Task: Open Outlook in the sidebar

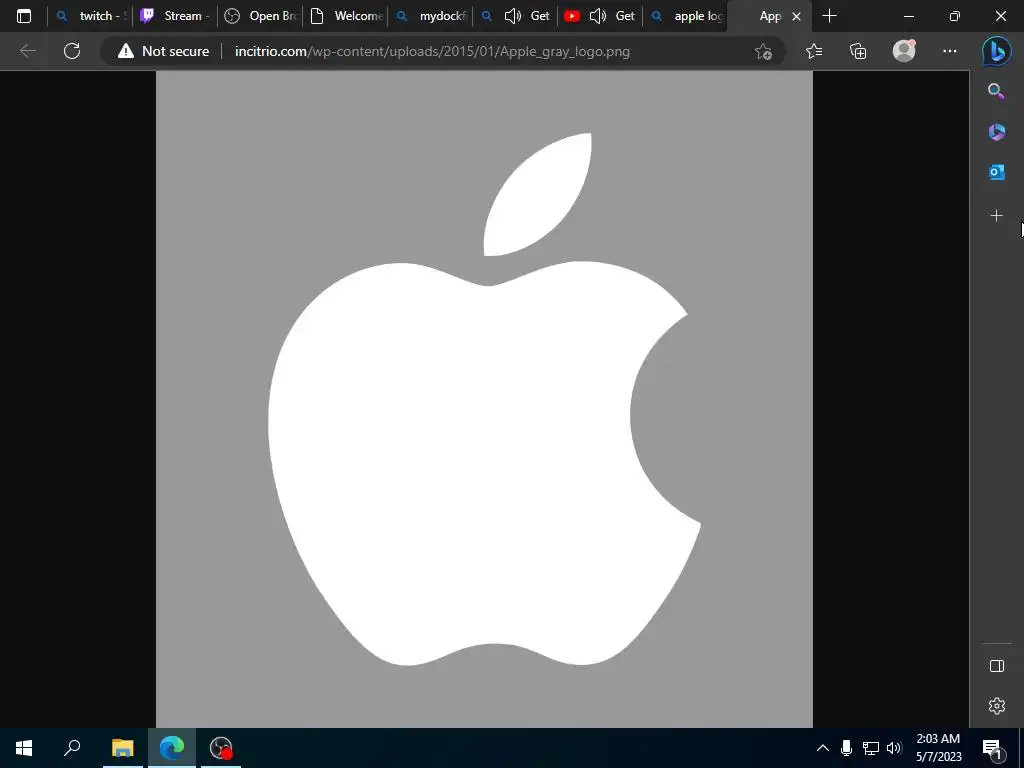Action: pyautogui.click(x=996, y=172)
